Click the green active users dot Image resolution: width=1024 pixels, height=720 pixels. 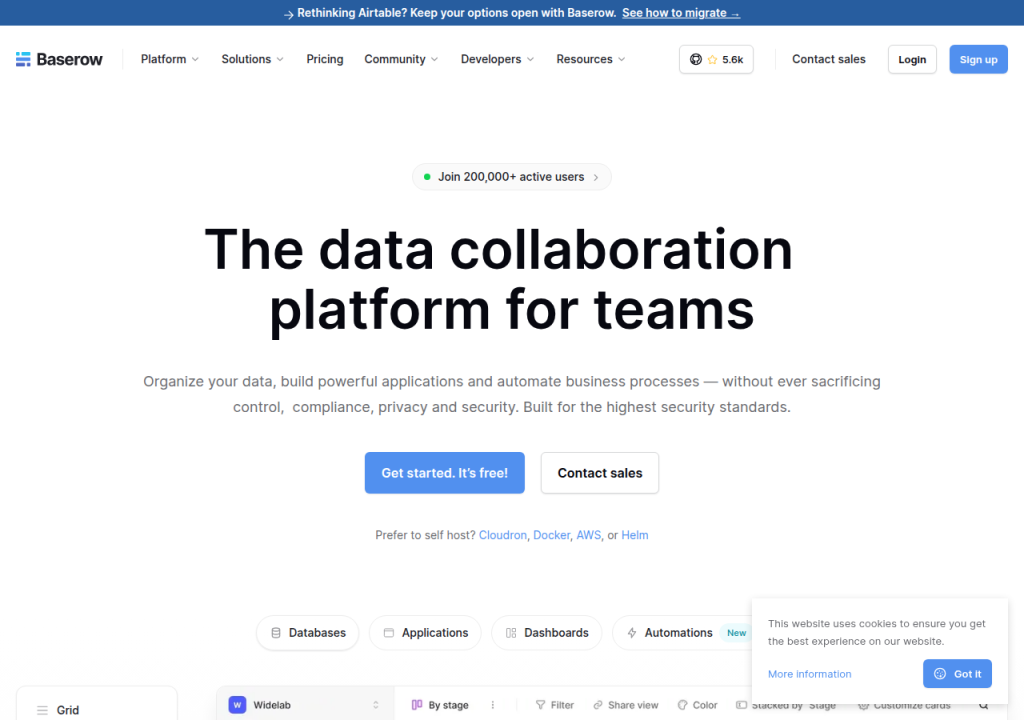[x=427, y=177]
